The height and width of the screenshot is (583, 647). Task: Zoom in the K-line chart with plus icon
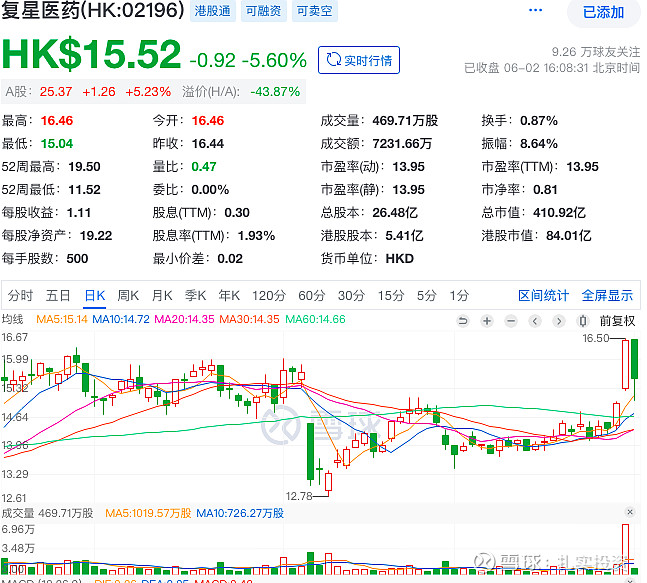[x=486, y=321]
